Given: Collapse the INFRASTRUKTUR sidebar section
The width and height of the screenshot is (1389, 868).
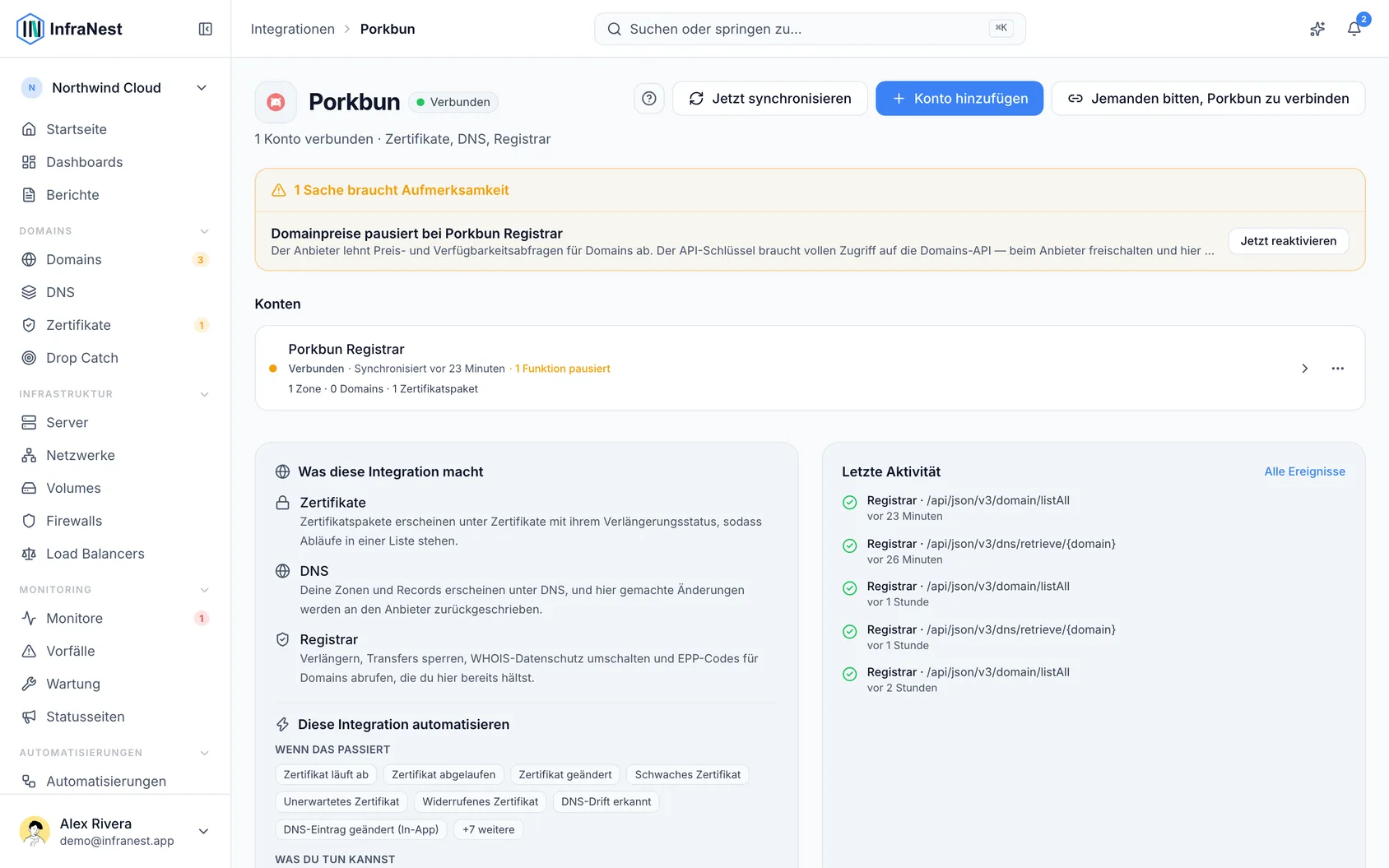Looking at the screenshot, I should coord(205,394).
